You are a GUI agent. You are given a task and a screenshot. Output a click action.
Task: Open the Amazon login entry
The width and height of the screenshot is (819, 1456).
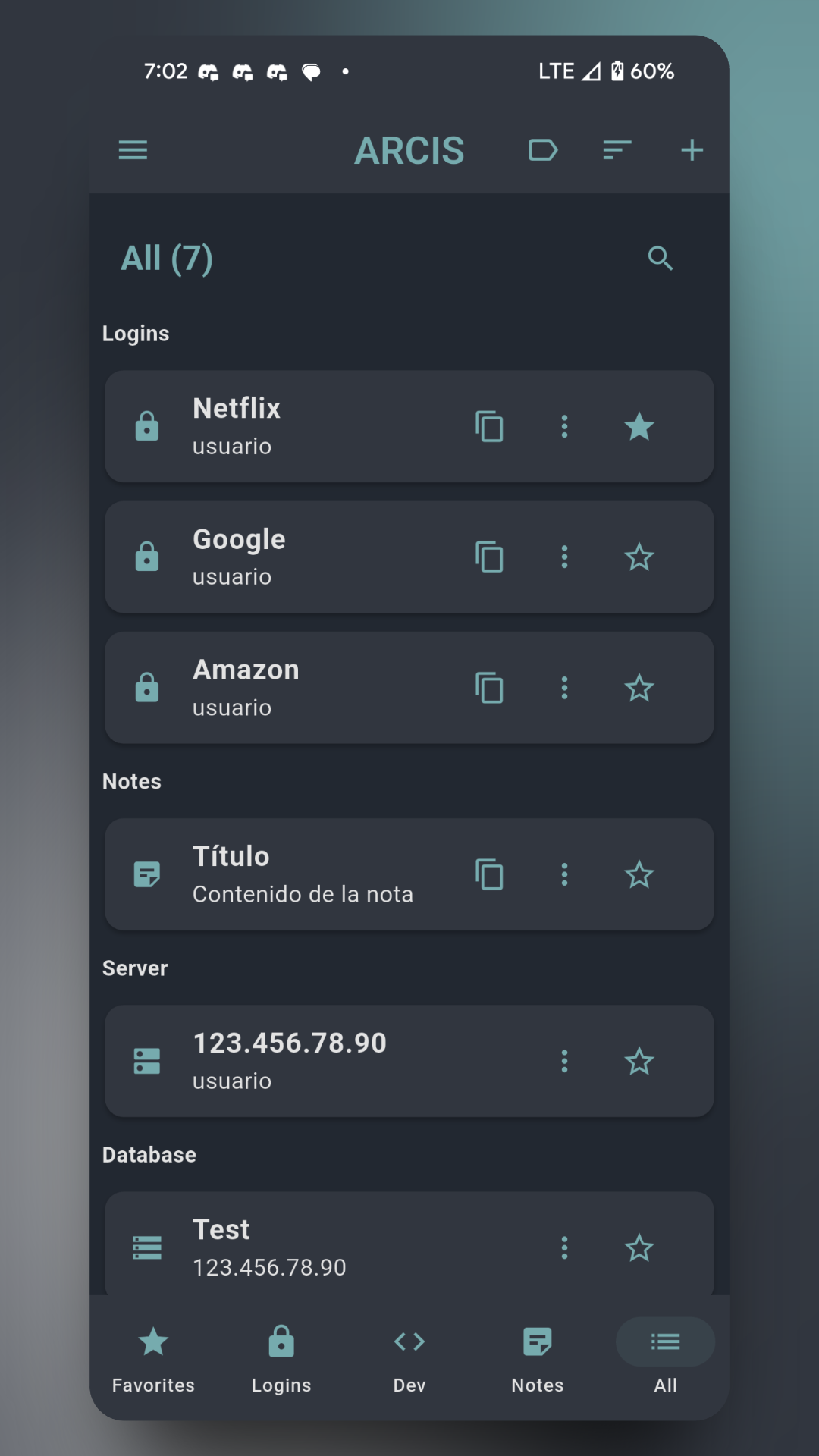coord(409,688)
